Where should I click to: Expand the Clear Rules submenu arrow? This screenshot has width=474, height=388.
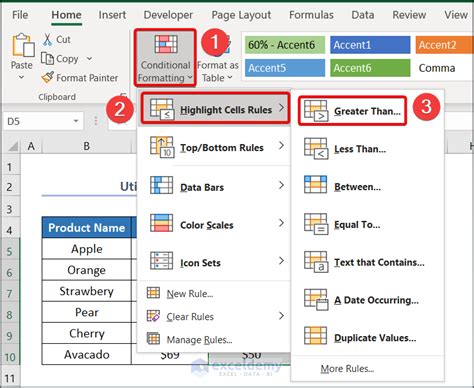click(282, 316)
